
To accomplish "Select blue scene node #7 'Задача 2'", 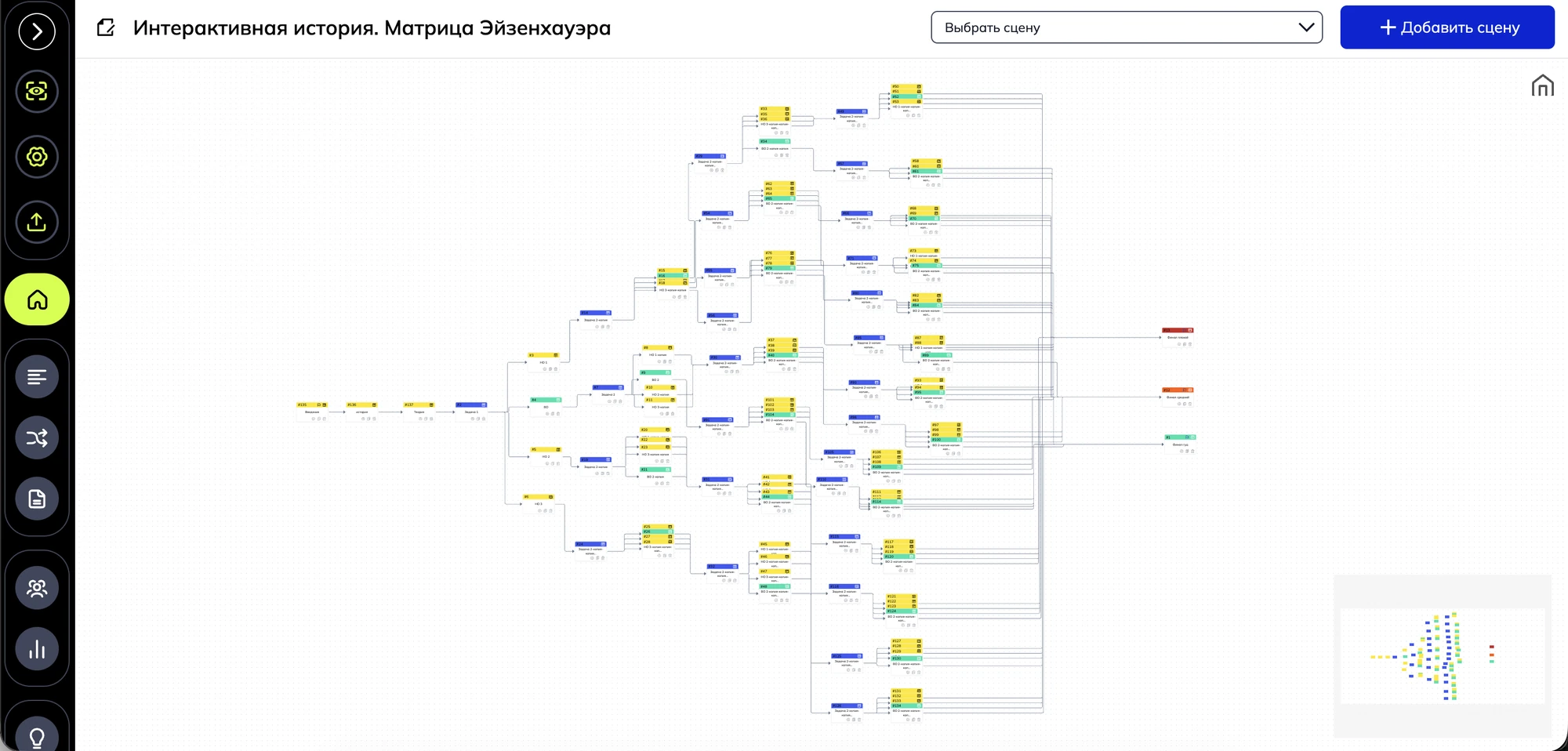I will (x=608, y=394).
